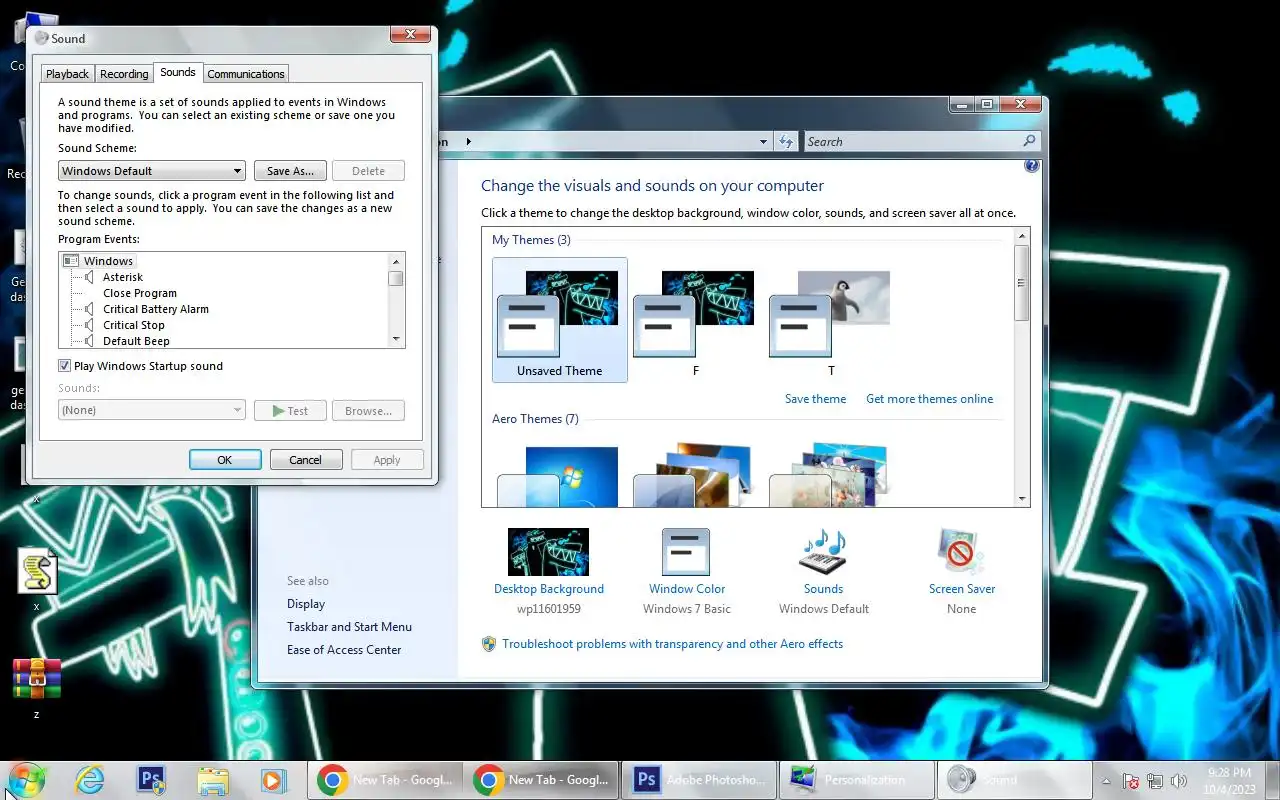Image resolution: width=1280 pixels, height=800 pixels.
Task: Open pinned Photoshop icon on taskbar
Action: 151,780
